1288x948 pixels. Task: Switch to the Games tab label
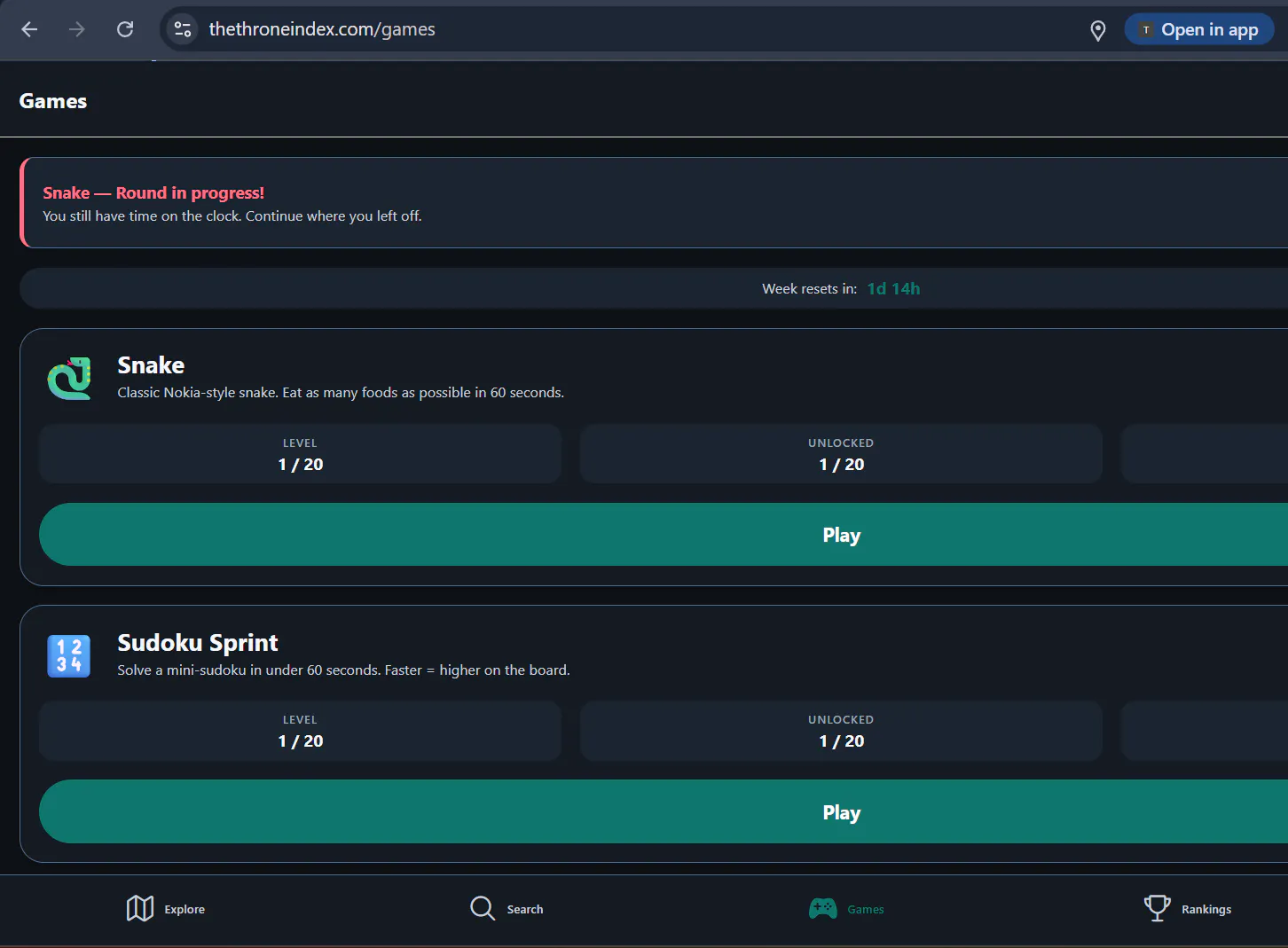866,909
